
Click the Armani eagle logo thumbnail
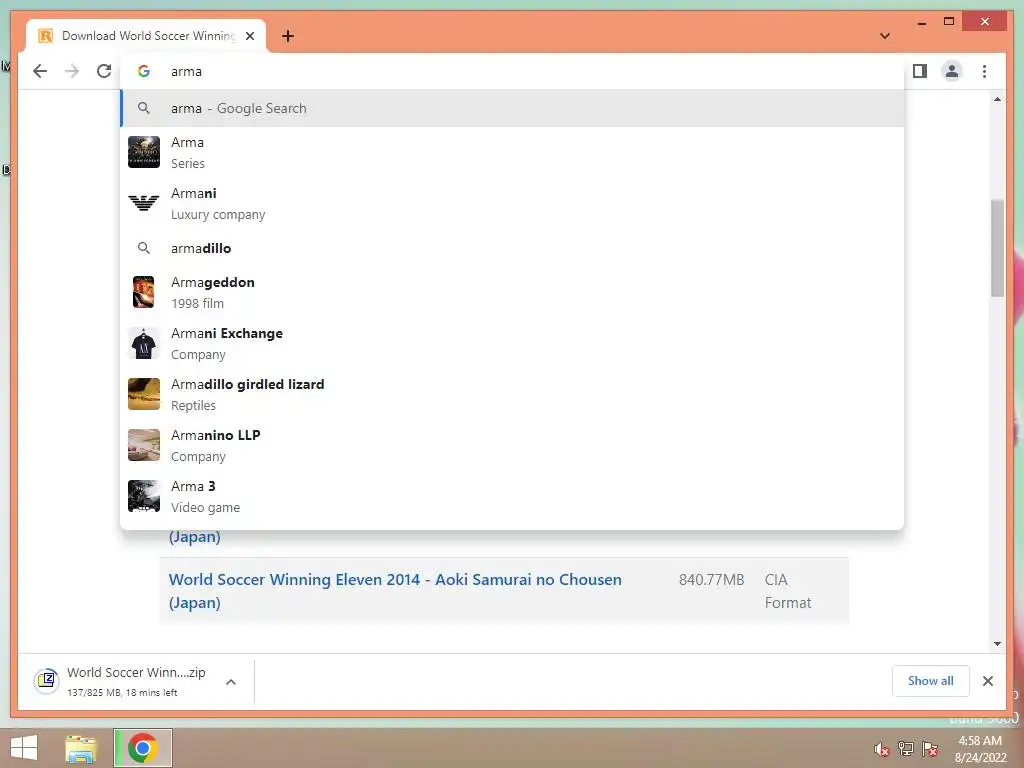(144, 203)
